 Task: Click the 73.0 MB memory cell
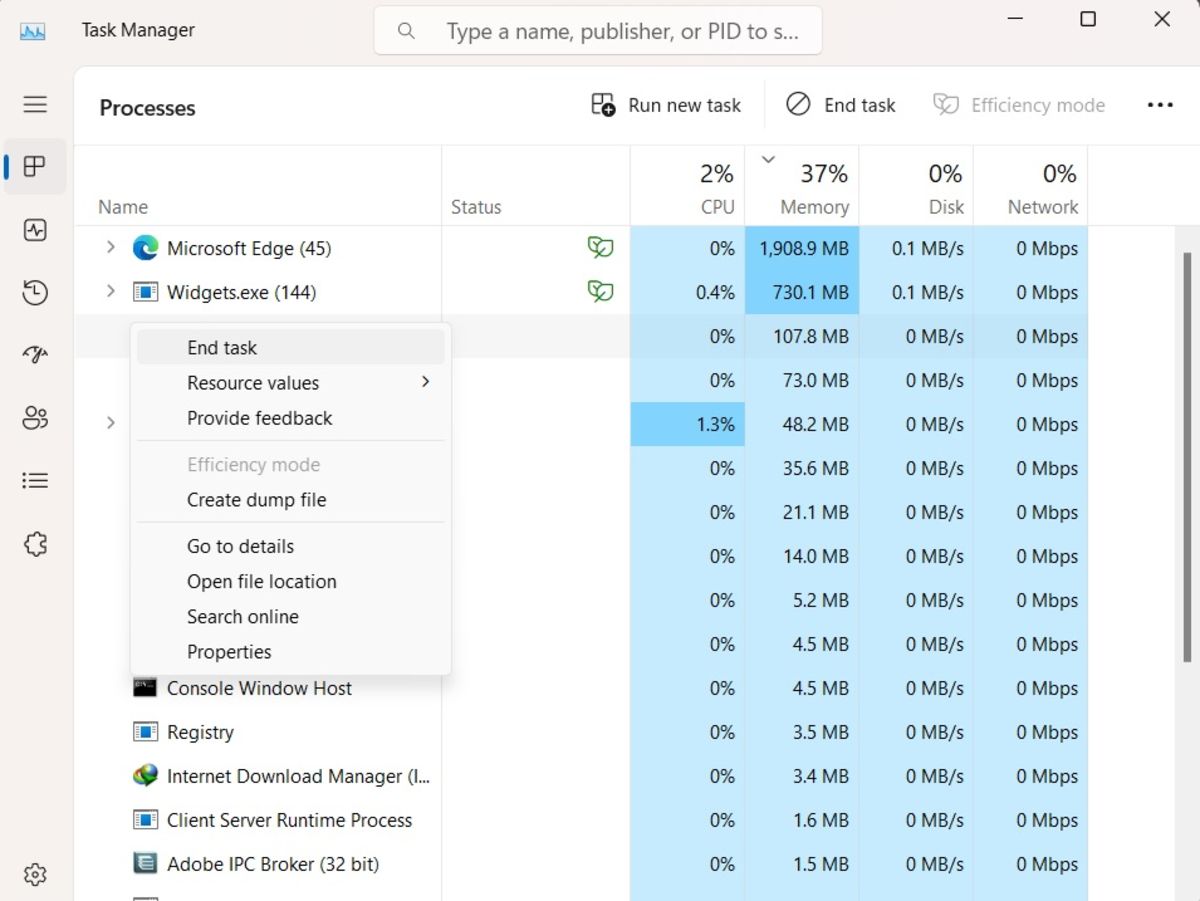[801, 380]
